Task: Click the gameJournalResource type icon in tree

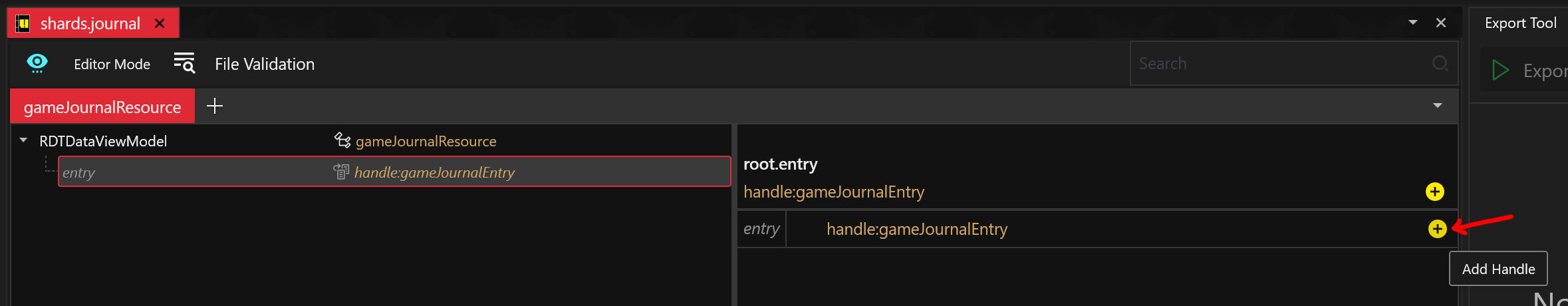Action: click(x=342, y=140)
